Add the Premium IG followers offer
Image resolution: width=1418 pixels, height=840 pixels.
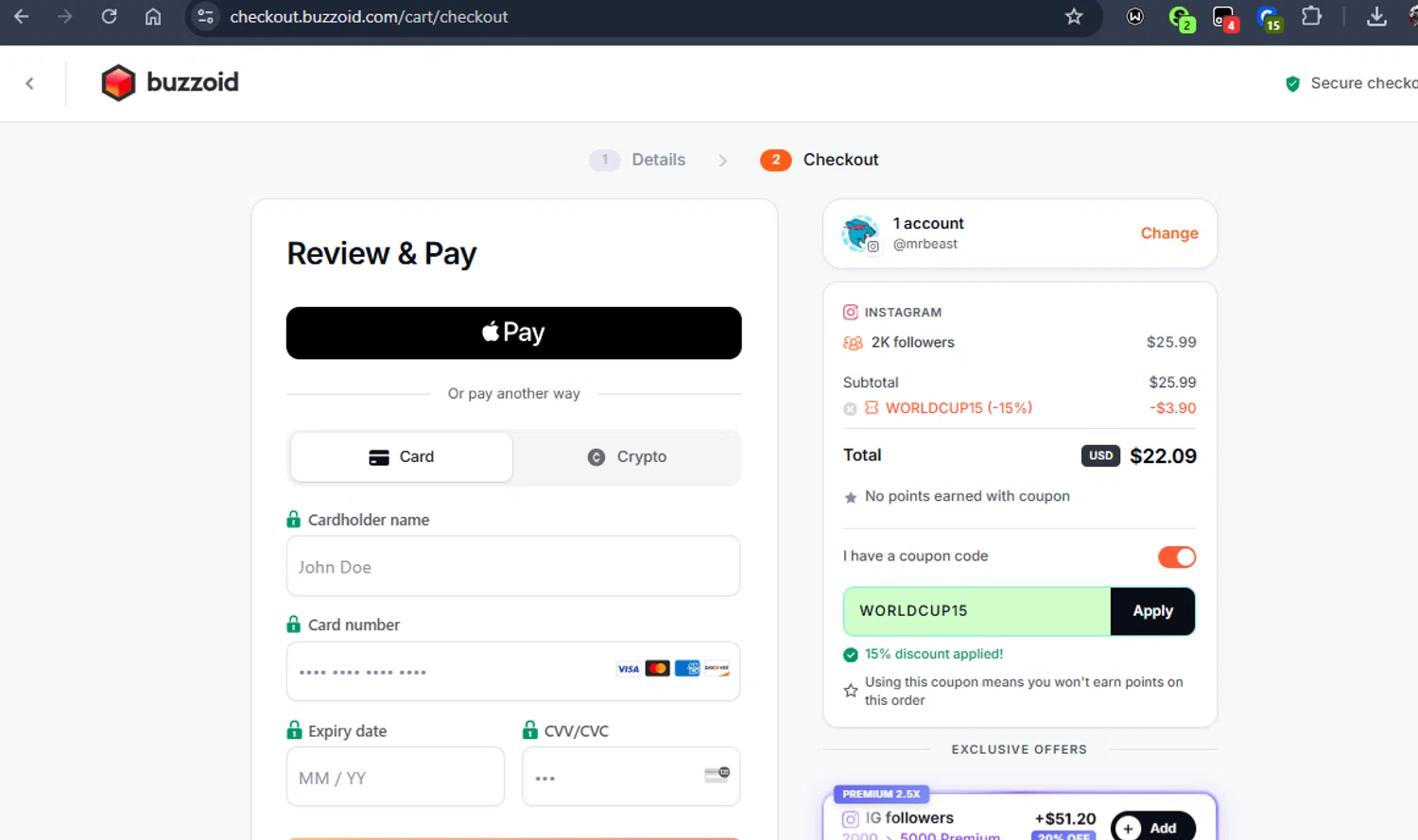pos(1152,828)
